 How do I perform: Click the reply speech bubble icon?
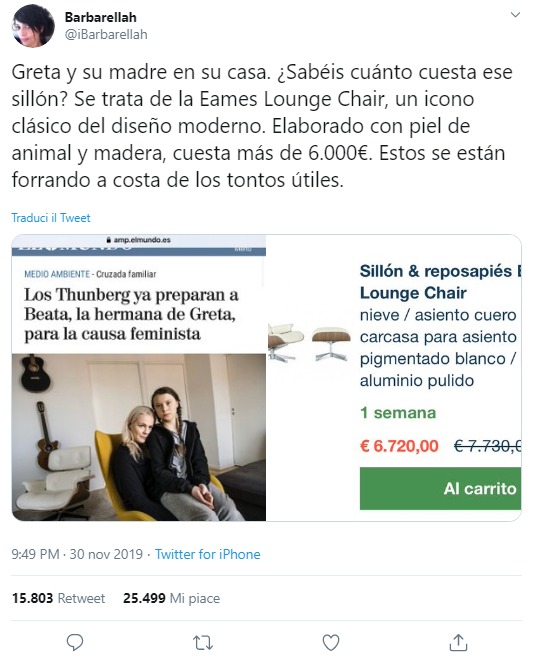click(x=75, y=642)
